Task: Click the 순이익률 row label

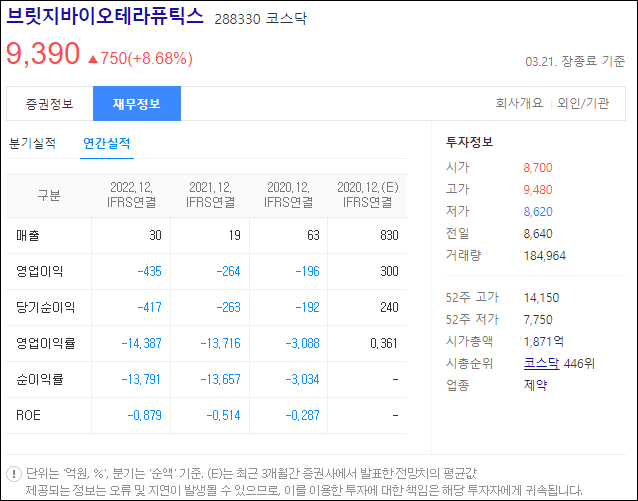Action: [x=39, y=379]
